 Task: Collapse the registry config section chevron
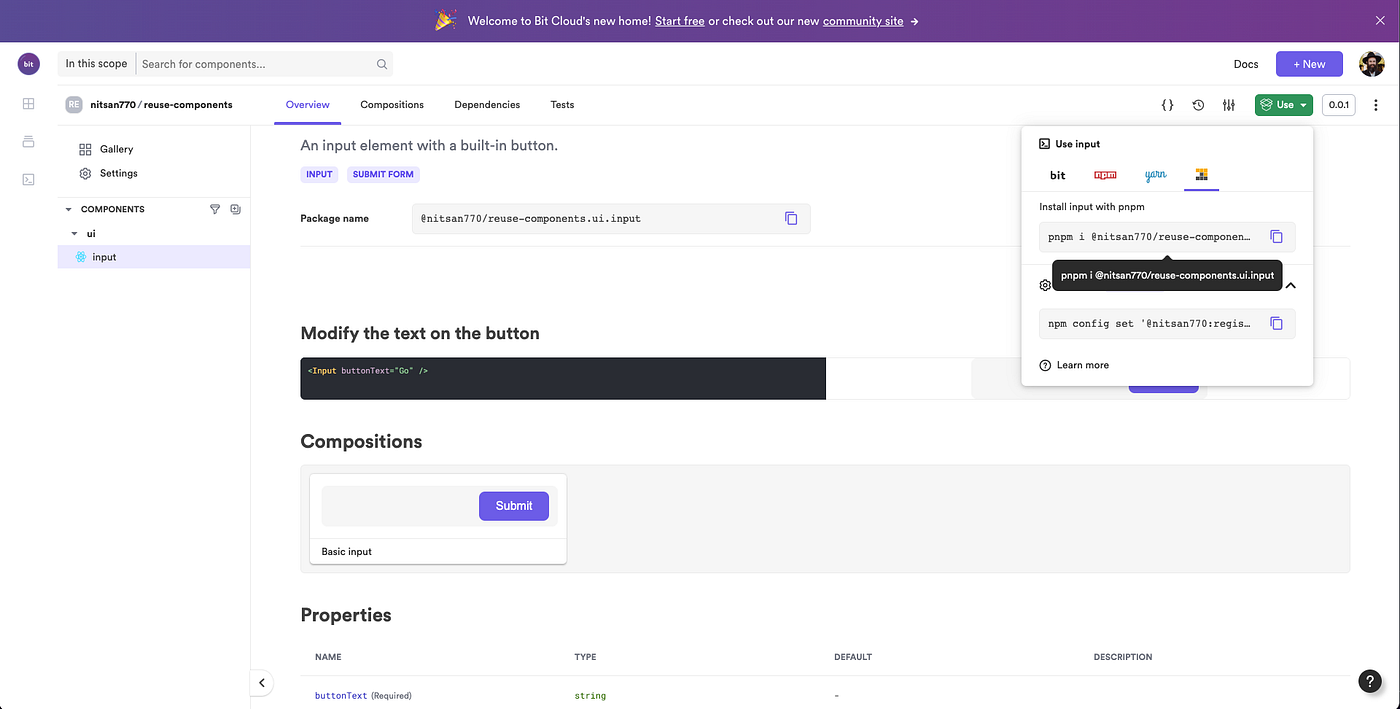[1290, 285]
